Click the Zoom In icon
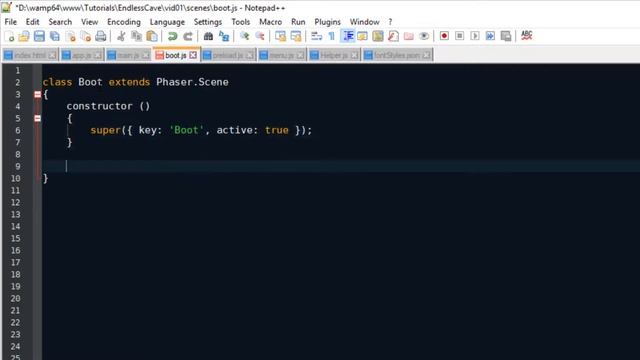The width and height of the screenshot is (640, 360). coord(244,36)
